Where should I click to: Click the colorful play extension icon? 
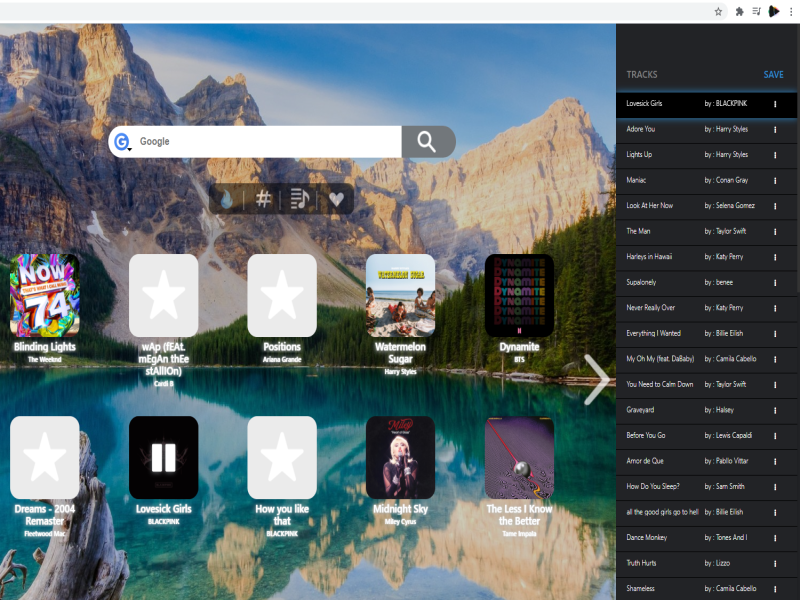click(773, 11)
